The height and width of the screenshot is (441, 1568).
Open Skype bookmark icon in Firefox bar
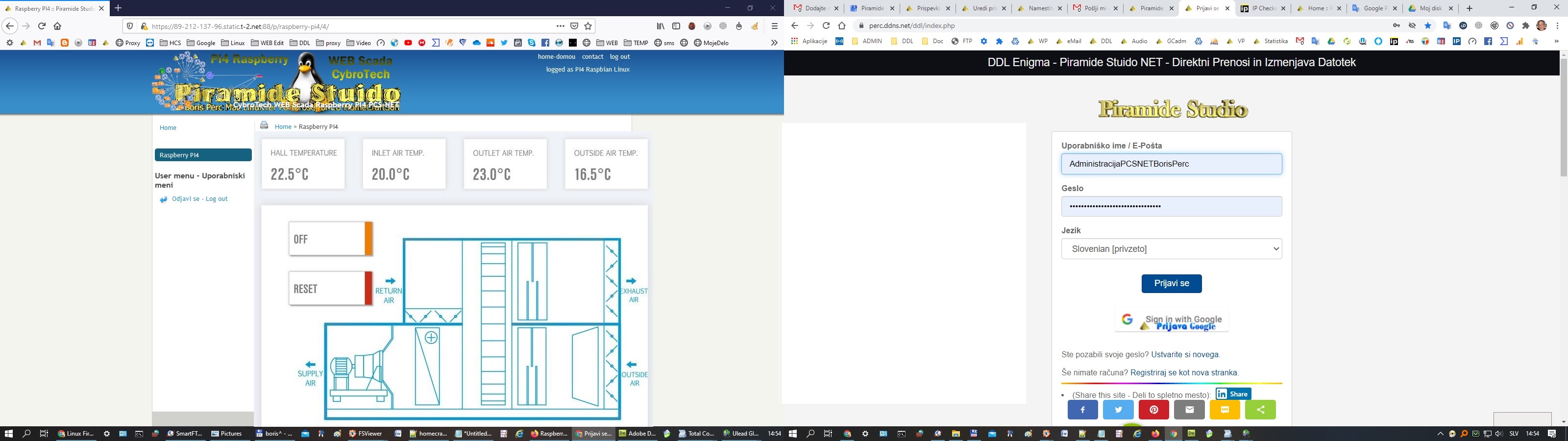point(531,43)
